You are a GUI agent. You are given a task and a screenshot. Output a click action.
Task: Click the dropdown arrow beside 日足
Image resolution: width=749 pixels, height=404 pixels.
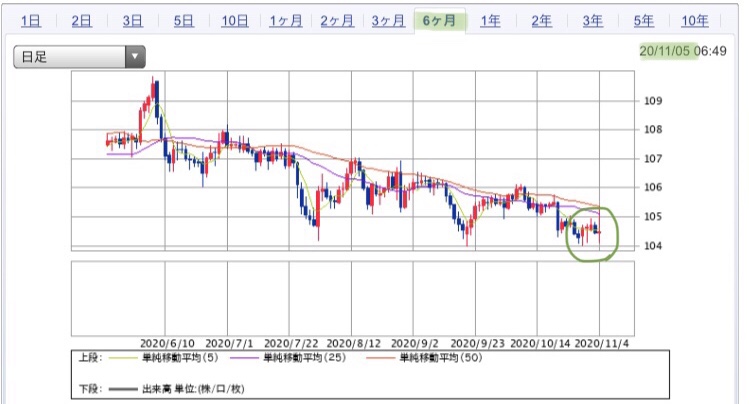pos(135,57)
